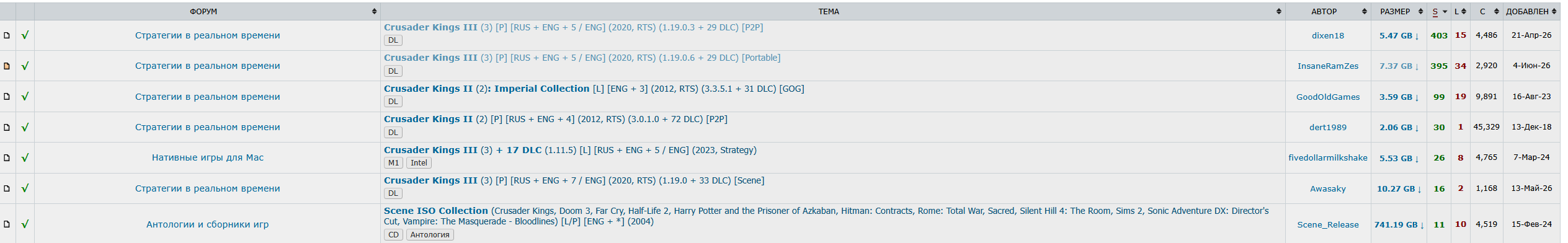Viewport: 1568px width, 243px height.
Task: Click the M1 tag under Mac release
Action: (394, 163)
